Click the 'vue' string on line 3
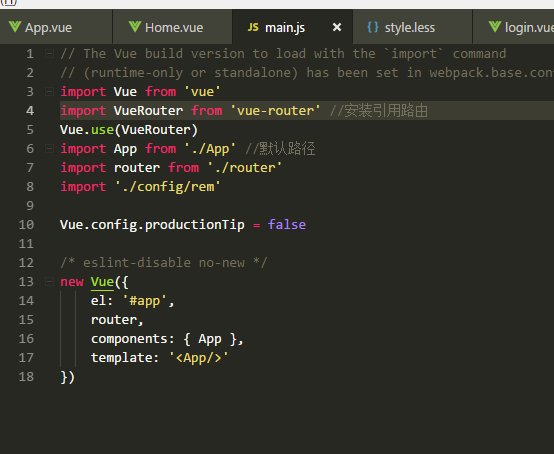The image size is (554, 454). tap(202, 92)
